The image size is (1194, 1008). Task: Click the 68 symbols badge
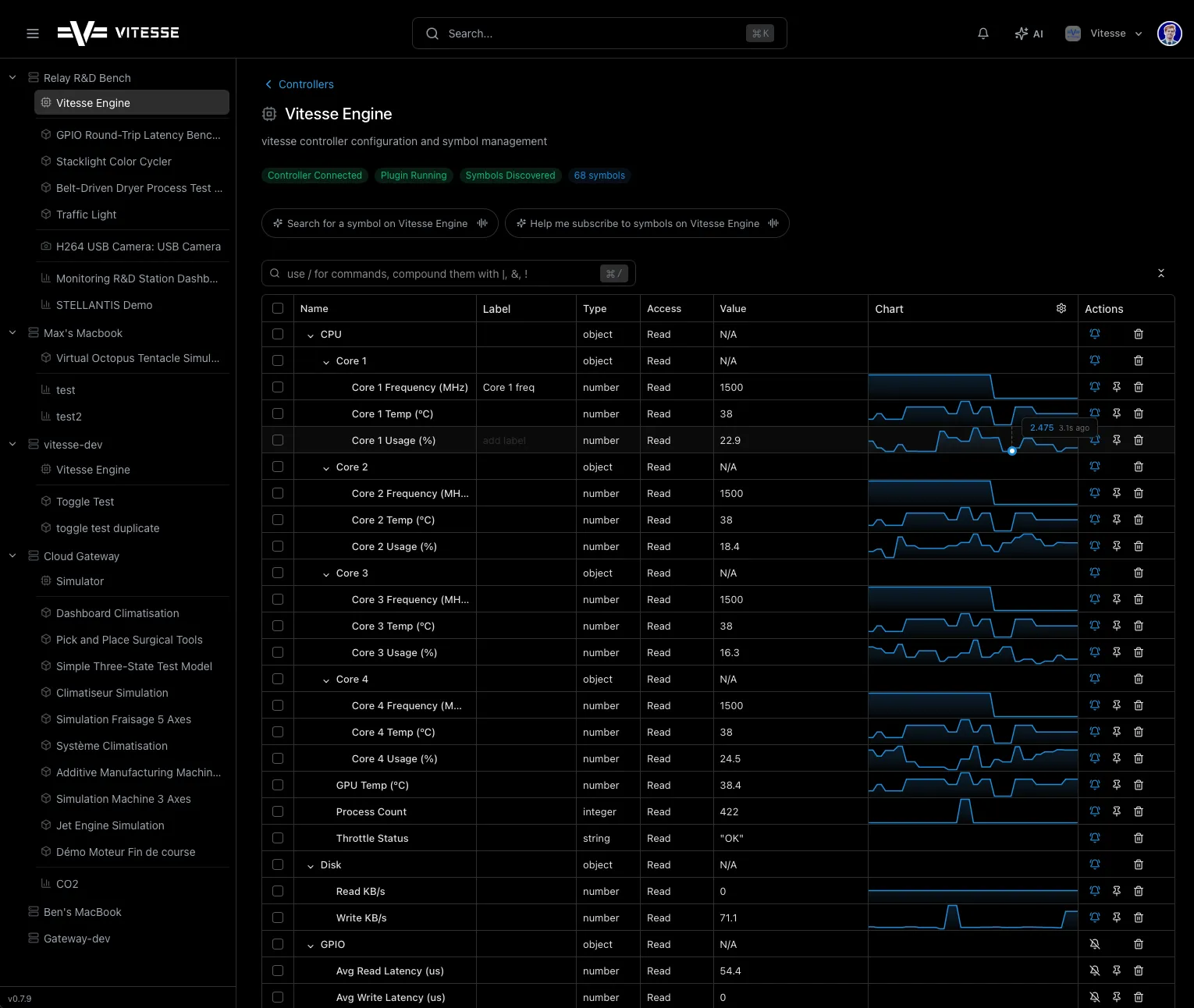coord(599,176)
